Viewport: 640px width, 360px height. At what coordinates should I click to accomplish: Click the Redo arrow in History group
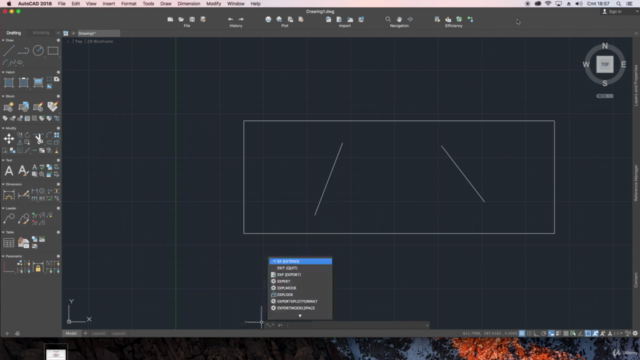[241, 19]
